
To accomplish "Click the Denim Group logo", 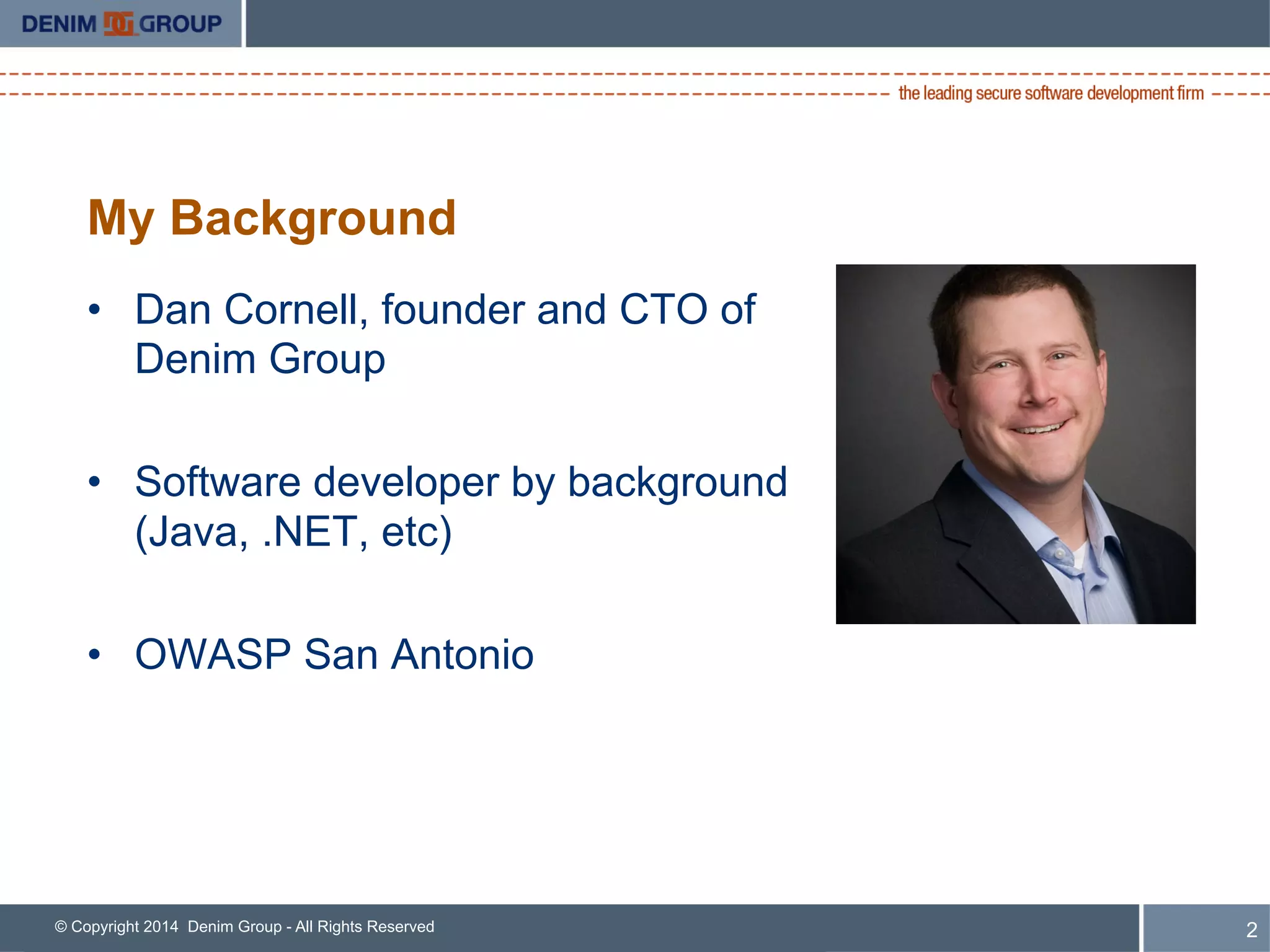I will [122, 24].
